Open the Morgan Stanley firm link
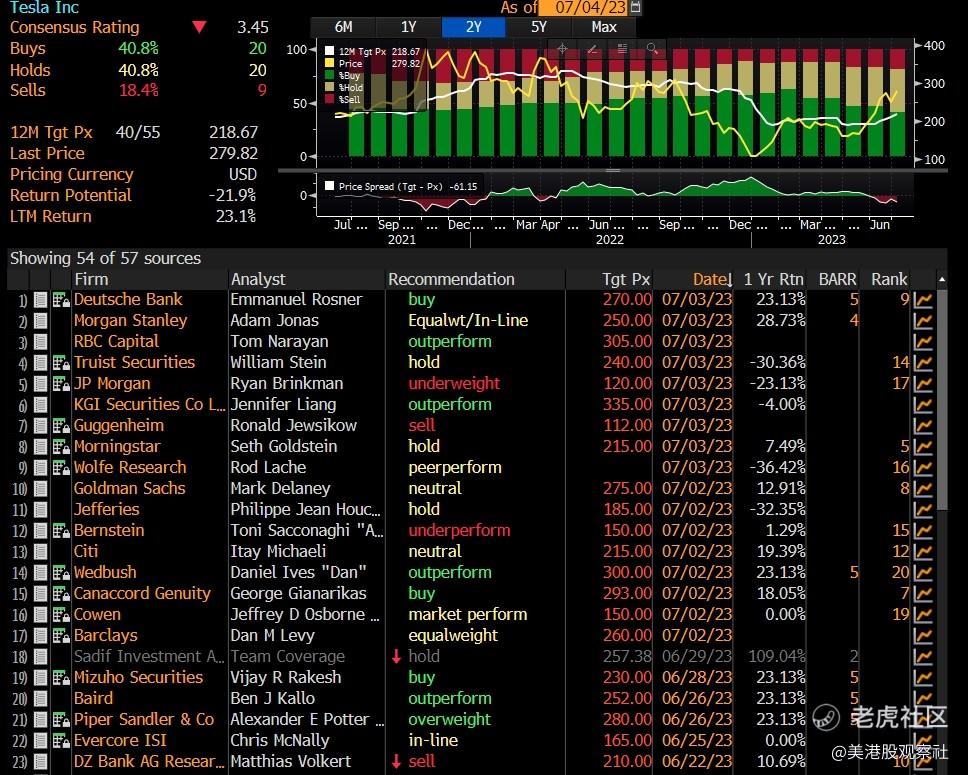The height and width of the screenshot is (775, 968). click(x=130, y=320)
